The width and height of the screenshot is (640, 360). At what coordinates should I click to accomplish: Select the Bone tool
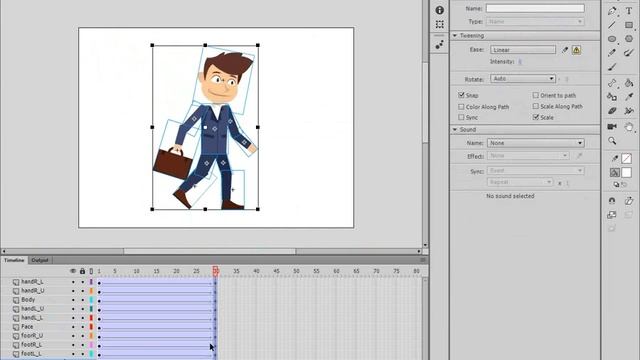[x=612, y=83]
